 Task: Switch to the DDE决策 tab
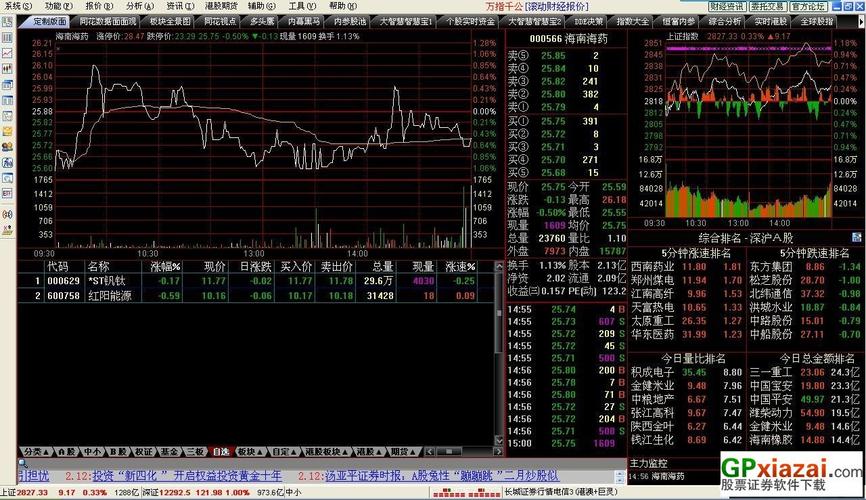coord(589,22)
